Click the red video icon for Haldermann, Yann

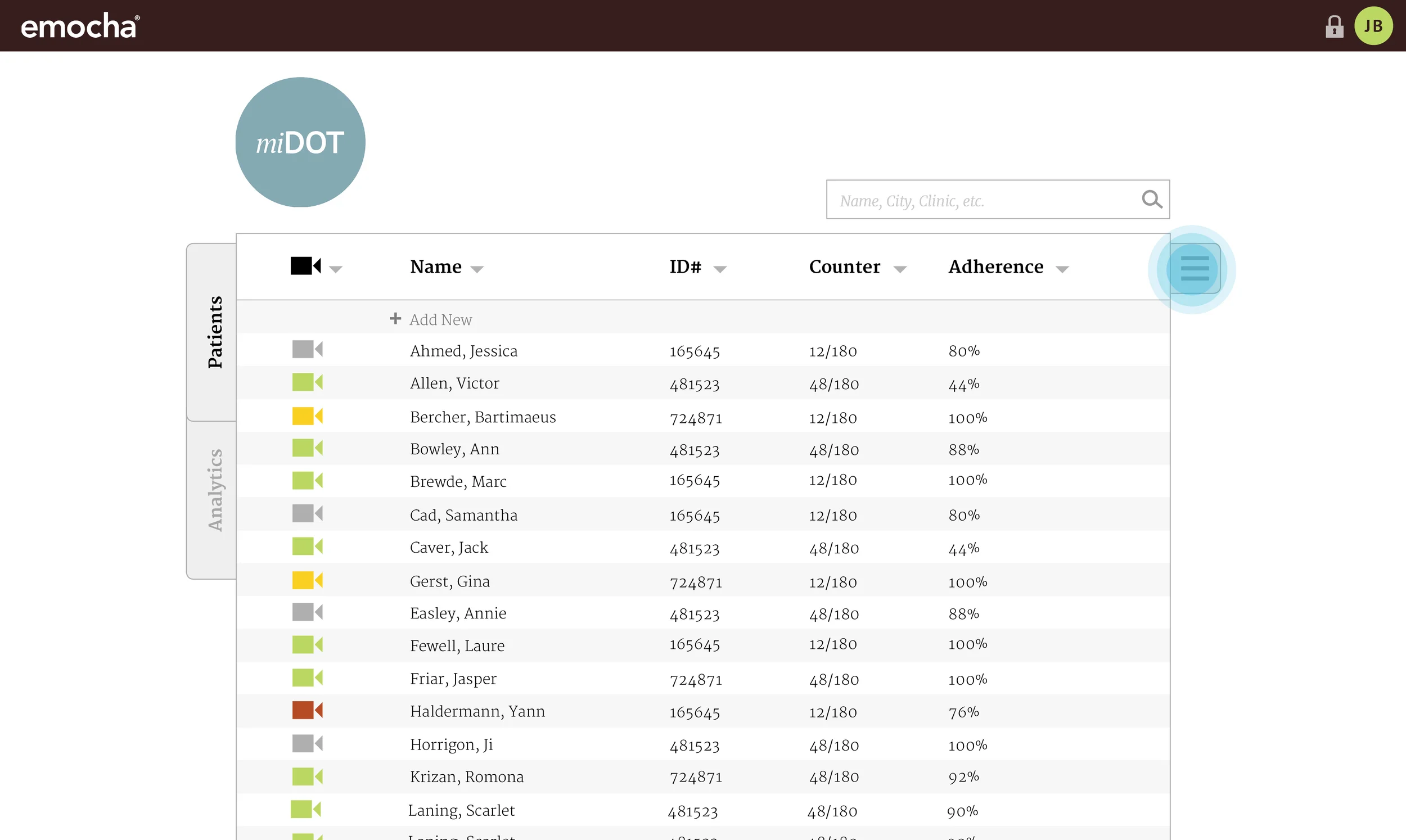(307, 710)
